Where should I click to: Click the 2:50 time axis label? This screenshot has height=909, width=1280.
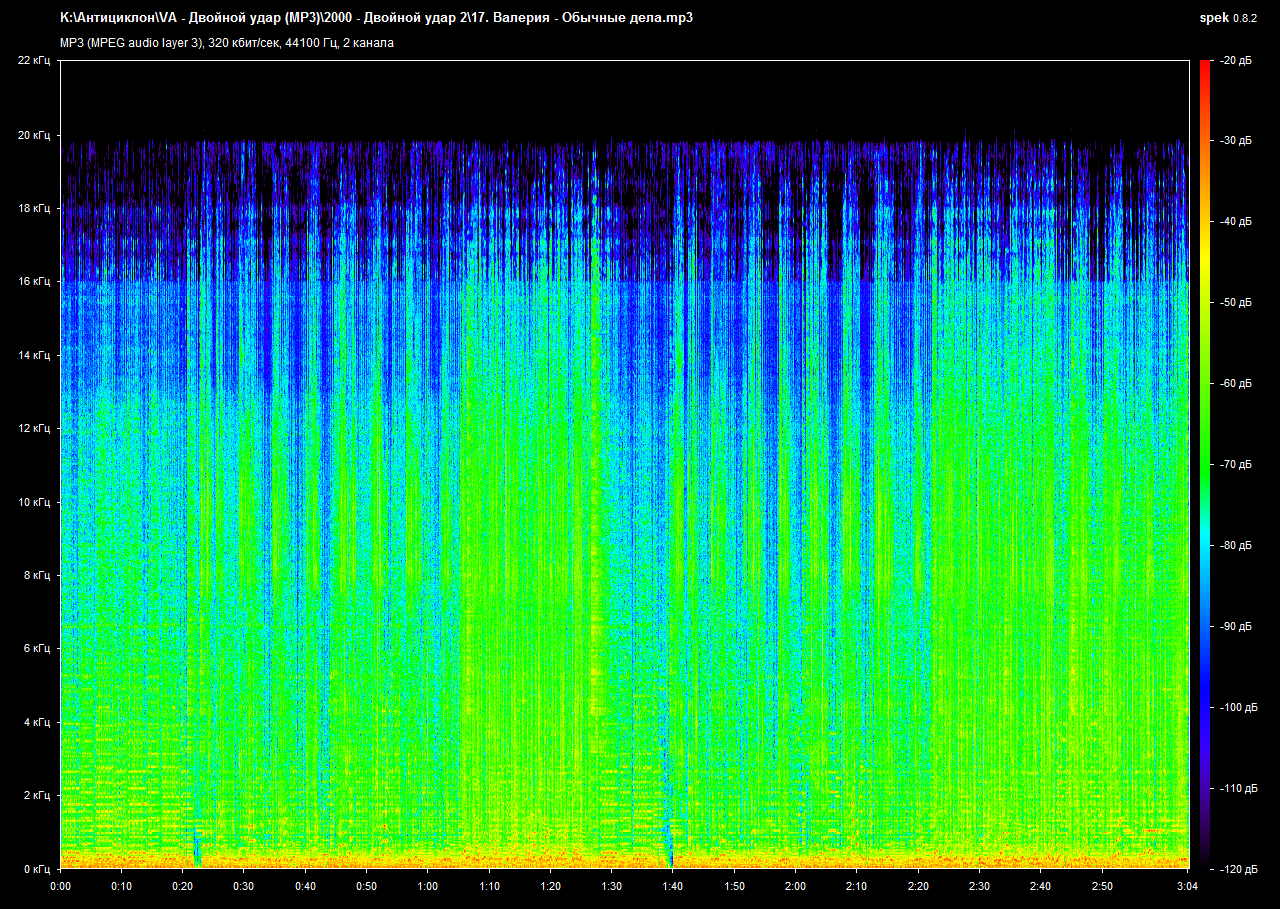tap(1101, 886)
